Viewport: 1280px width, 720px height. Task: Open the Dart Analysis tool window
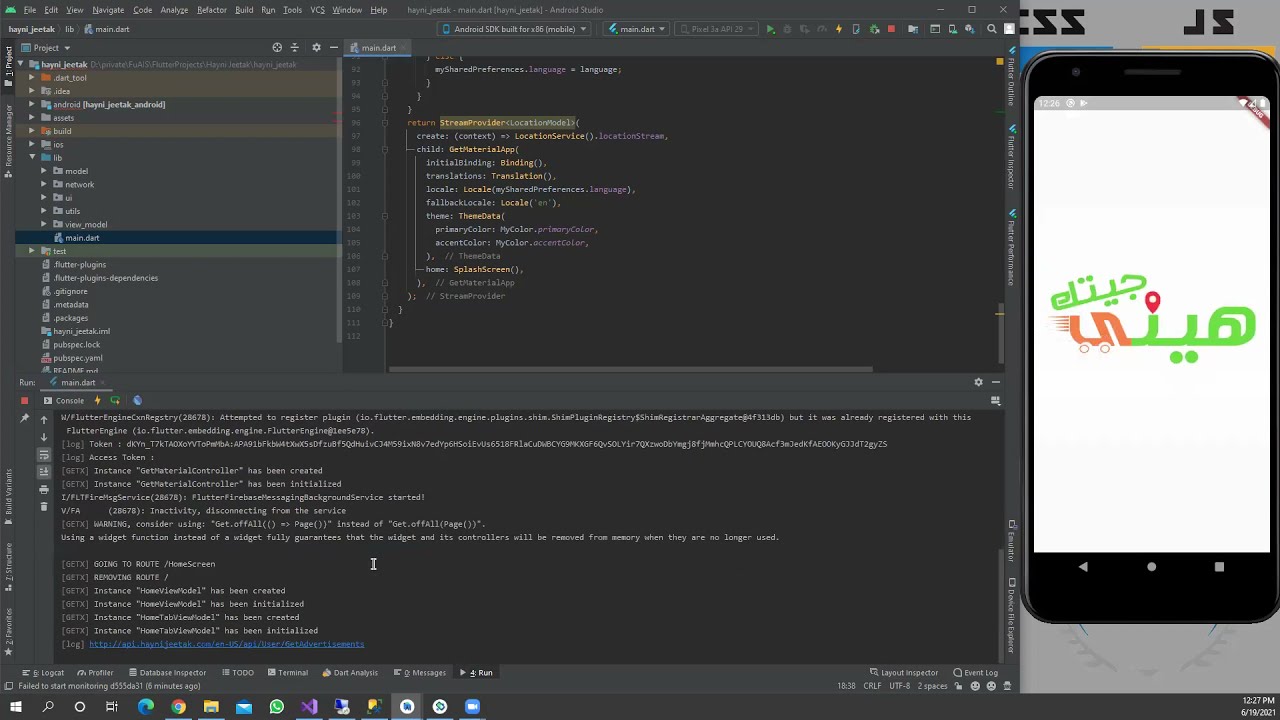click(351, 672)
